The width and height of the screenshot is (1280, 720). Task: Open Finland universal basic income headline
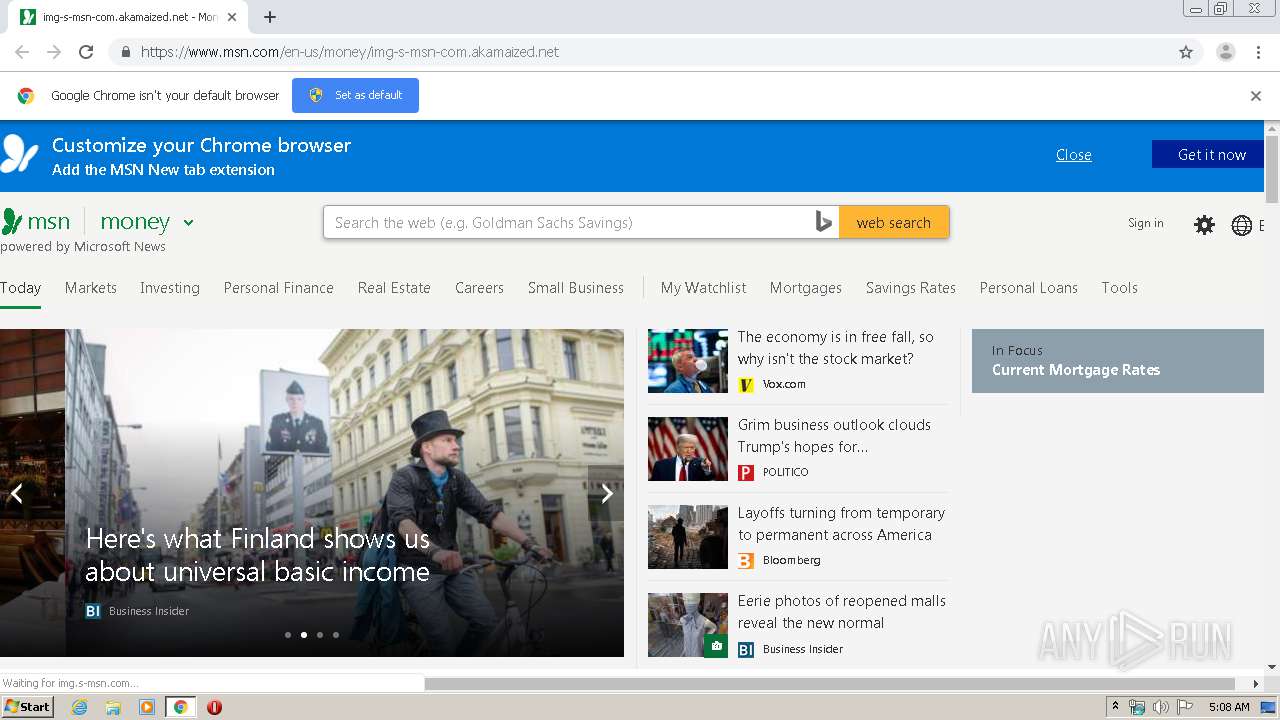(x=257, y=555)
